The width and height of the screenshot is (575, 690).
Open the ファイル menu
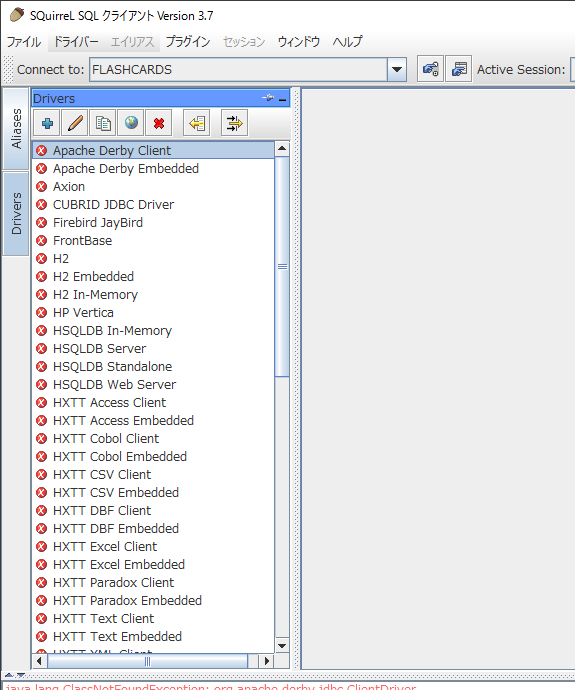click(24, 42)
